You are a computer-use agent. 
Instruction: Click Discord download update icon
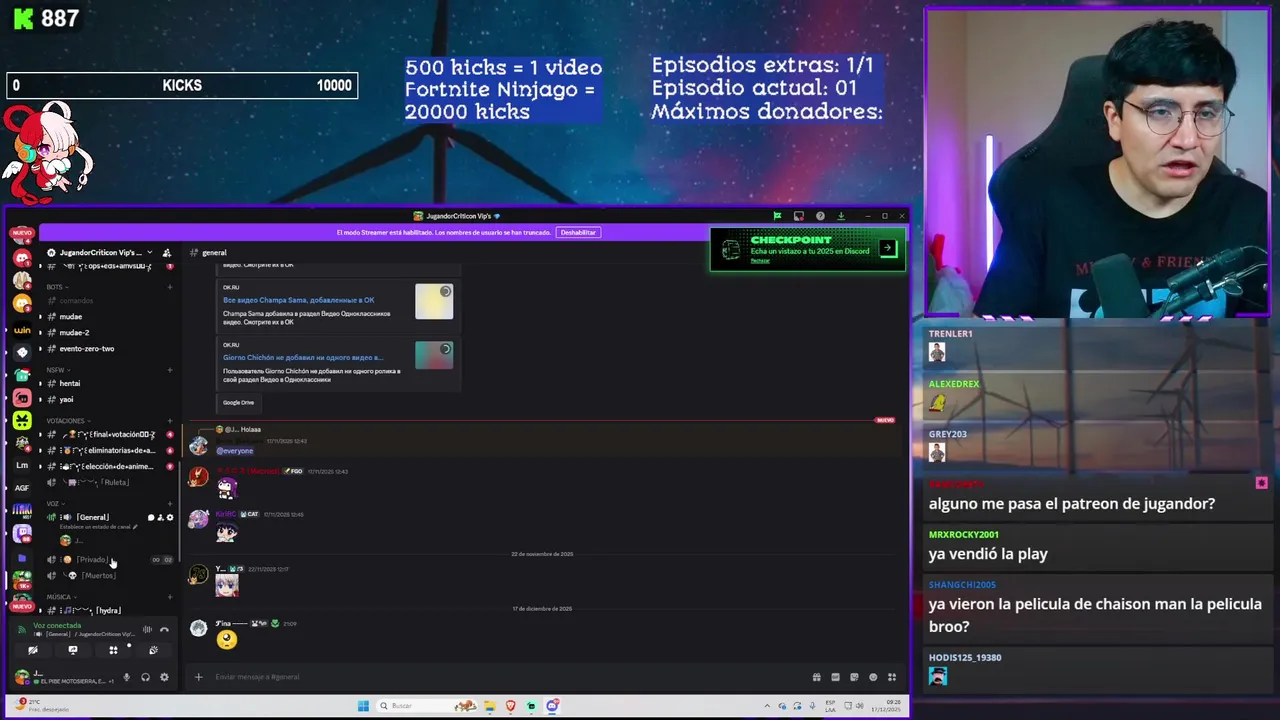point(841,216)
